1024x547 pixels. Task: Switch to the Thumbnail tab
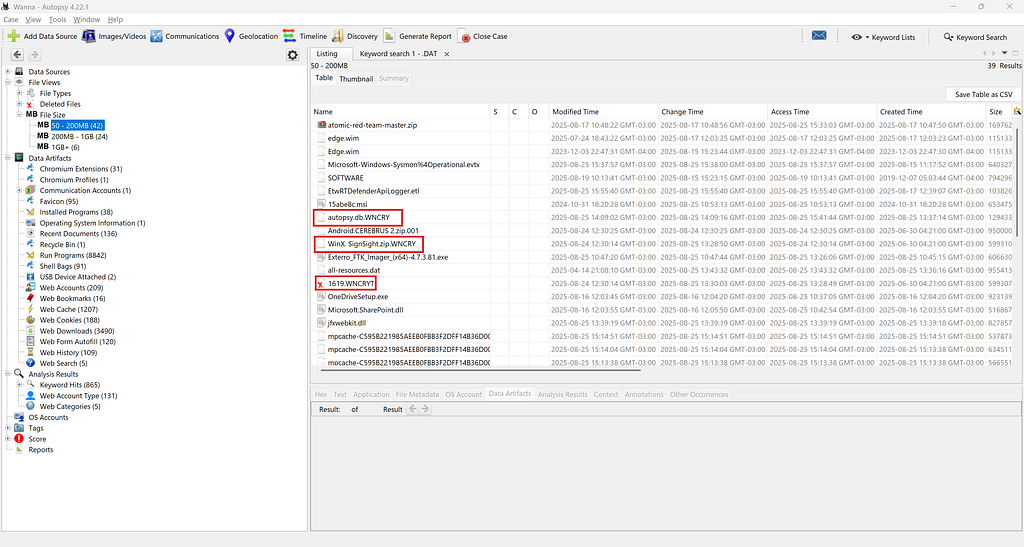click(x=356, y=78)
